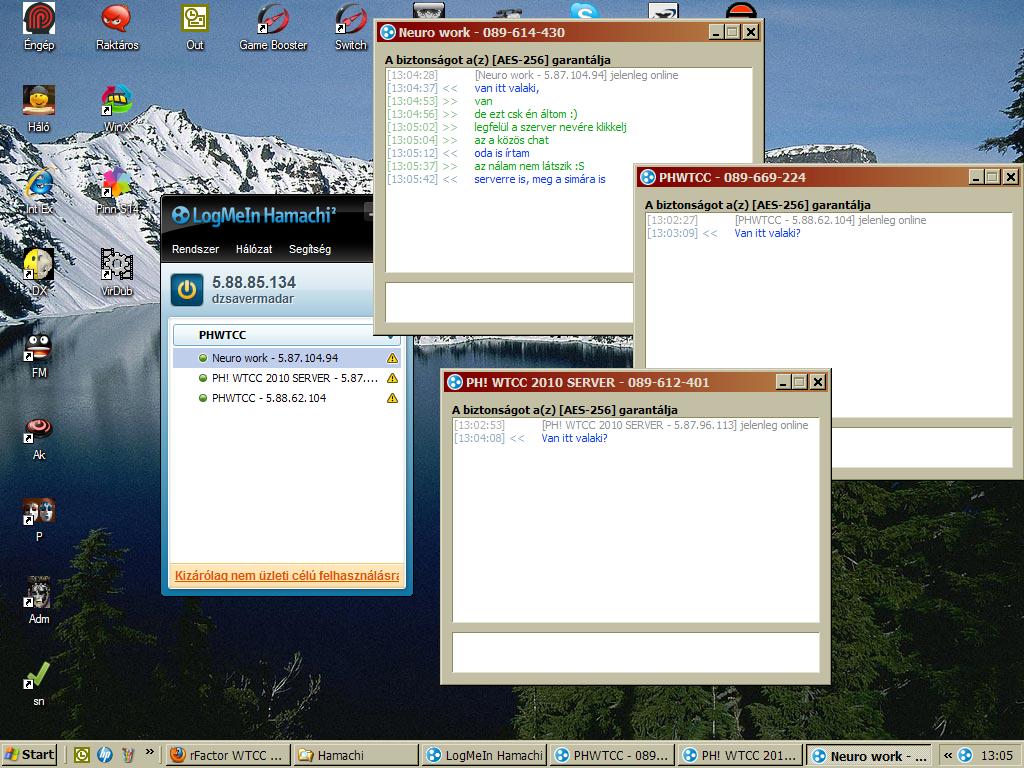
Task: Open the Adm desktop shortcut
Action: (x=39, y=601)
